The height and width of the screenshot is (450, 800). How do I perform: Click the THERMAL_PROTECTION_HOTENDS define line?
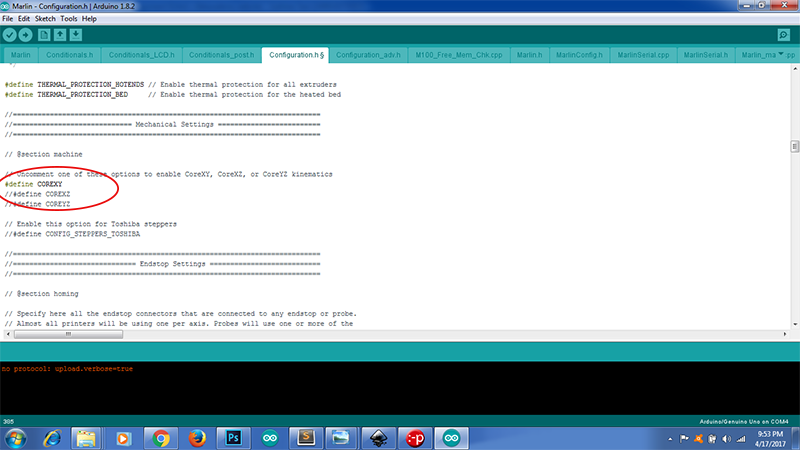[171, 85]
